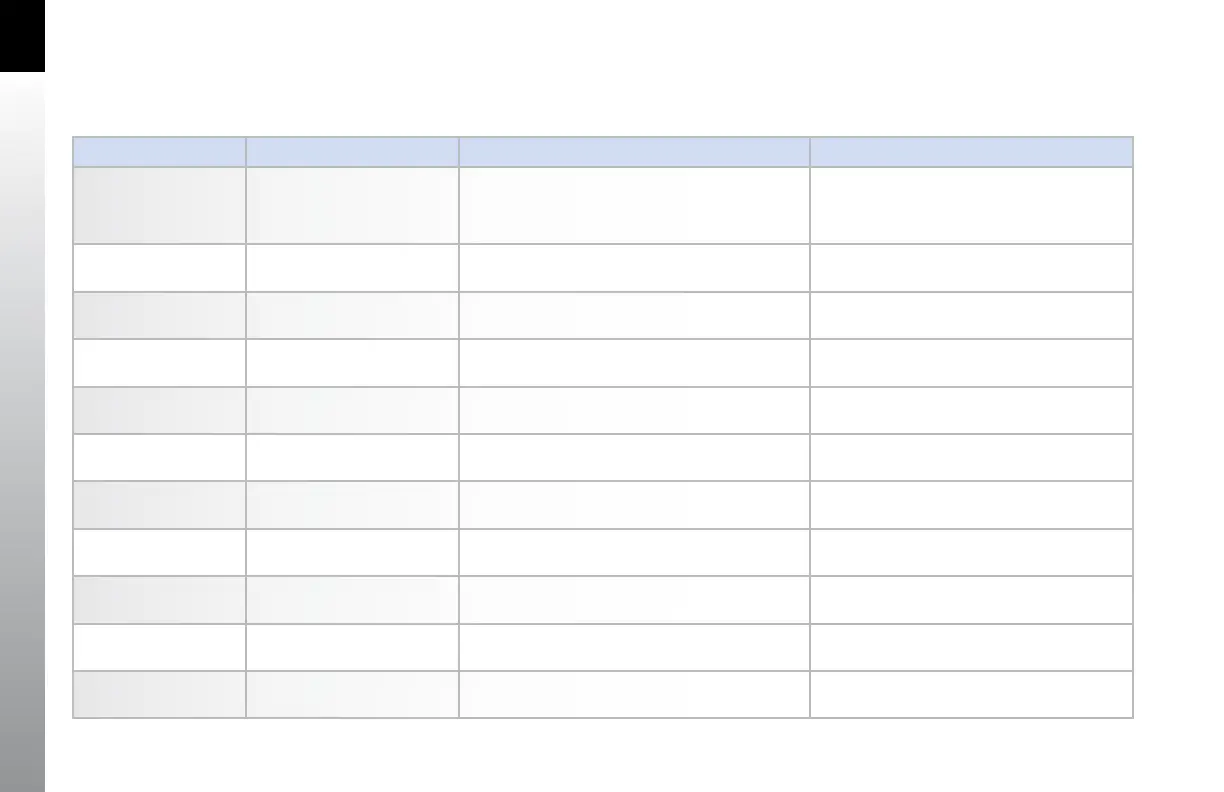The image size is (1224, 792).
Task: Select the first column's blue header cell
Action: coord(159,151)
